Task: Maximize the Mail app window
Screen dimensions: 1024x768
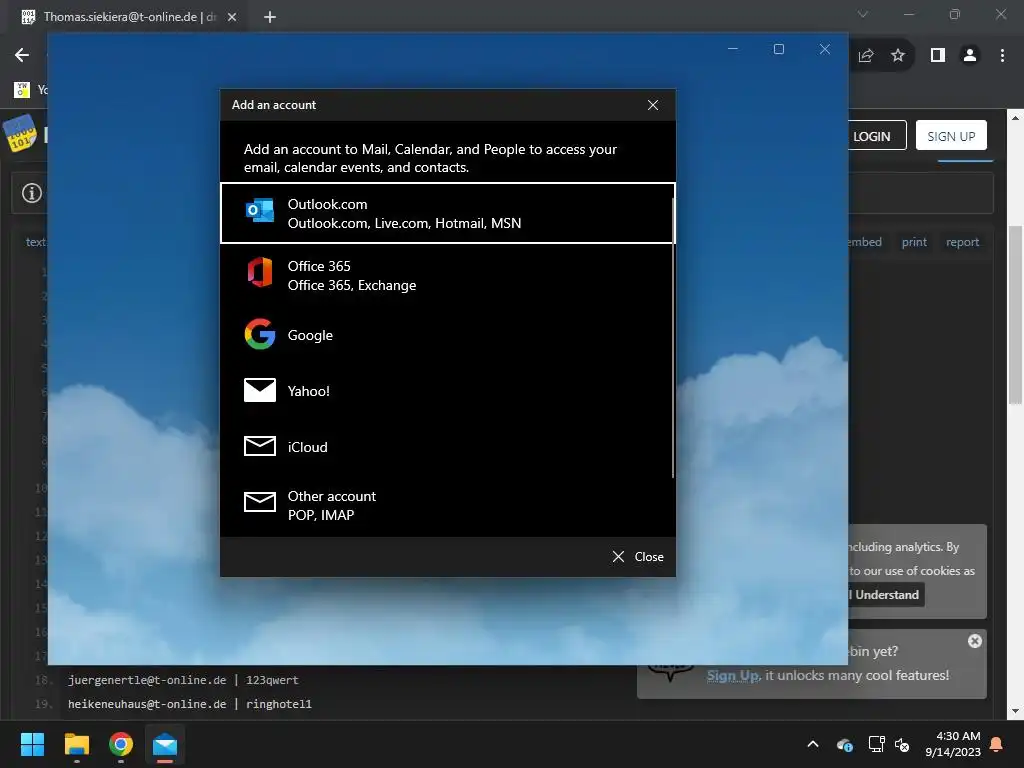Action: click(x=778, y=49)
